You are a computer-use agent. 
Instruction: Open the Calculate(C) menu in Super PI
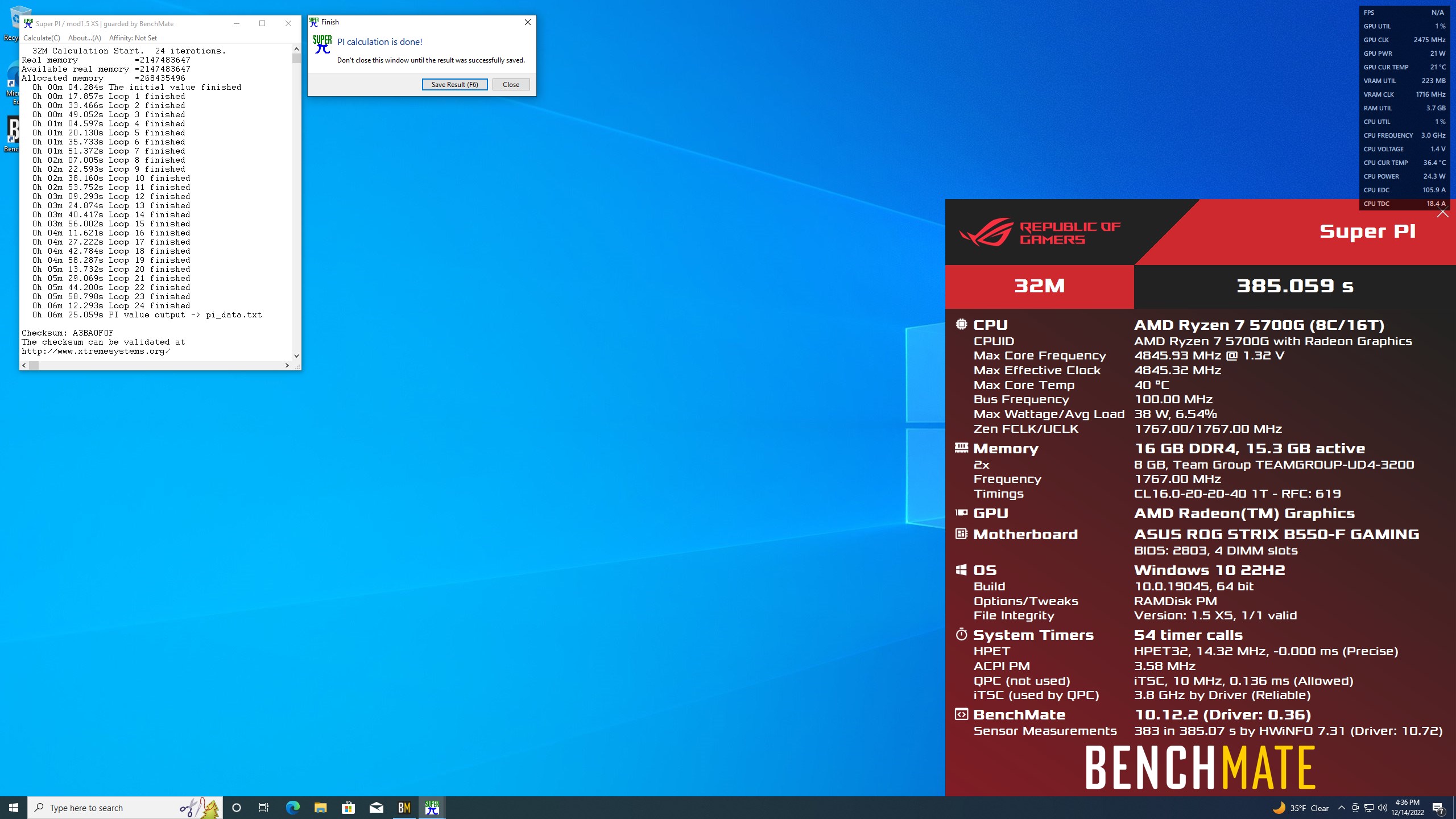click(x=42, y=38)
